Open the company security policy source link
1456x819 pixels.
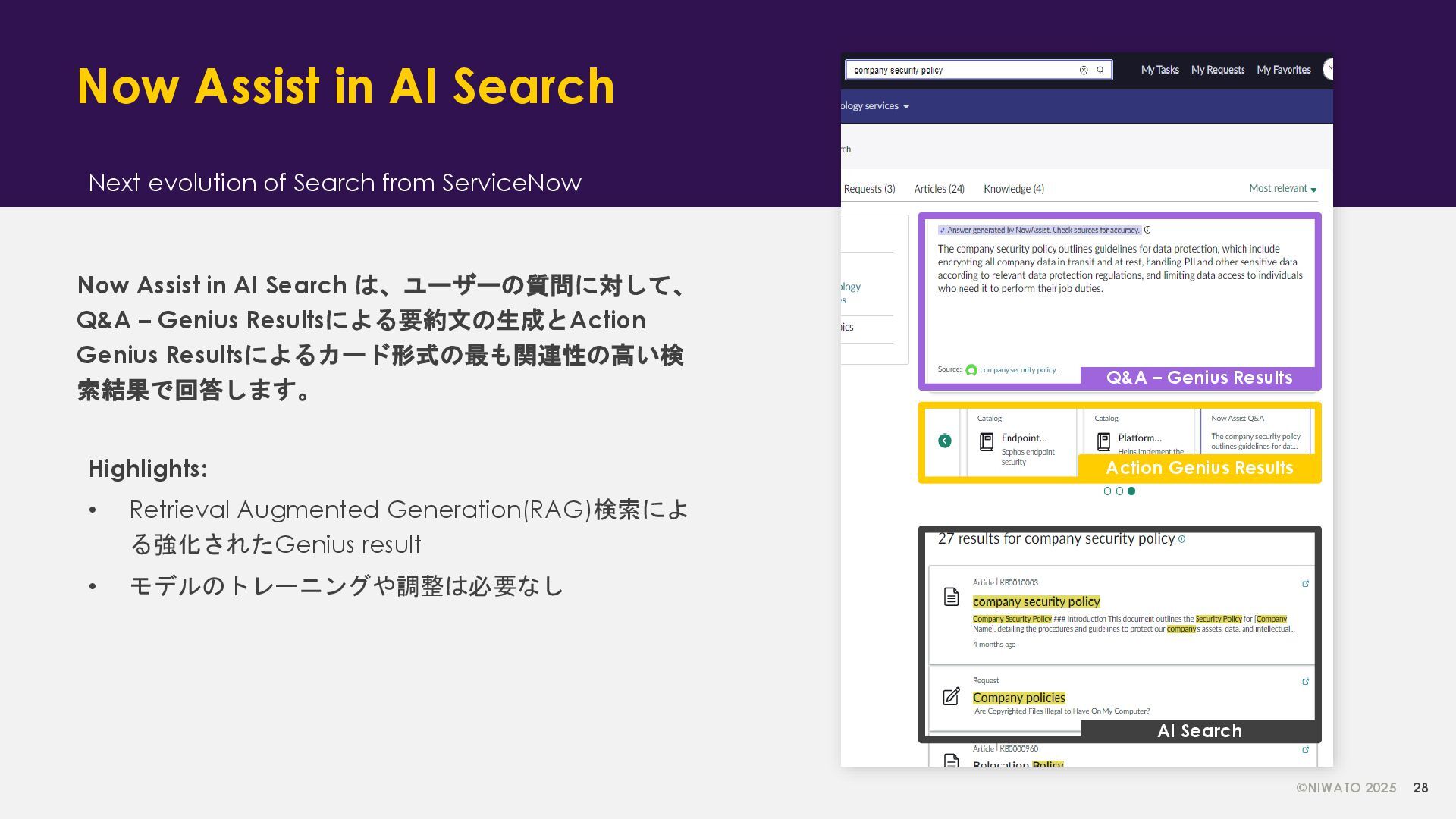pos(1019,370)
